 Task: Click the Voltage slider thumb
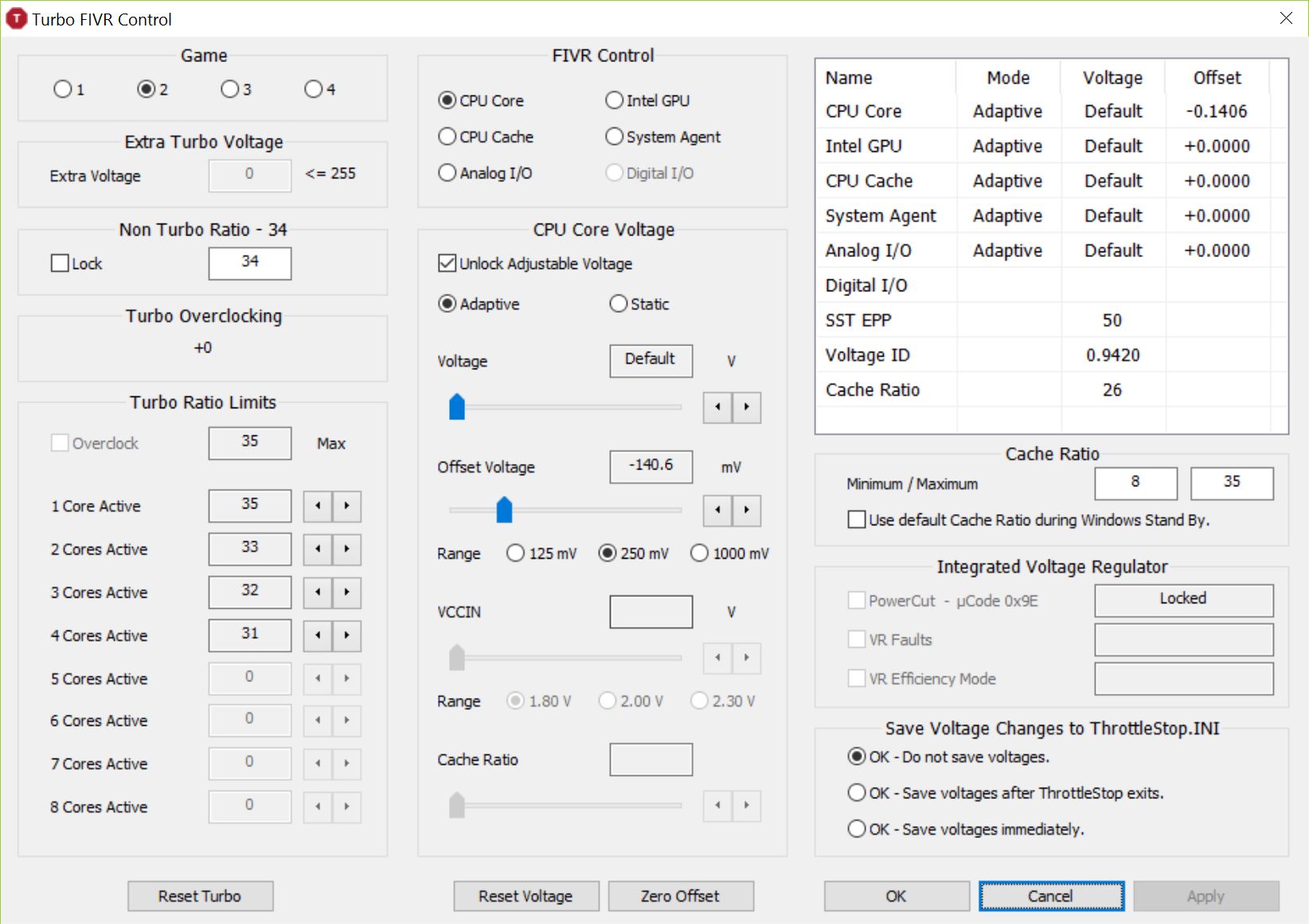click(457, 407)
